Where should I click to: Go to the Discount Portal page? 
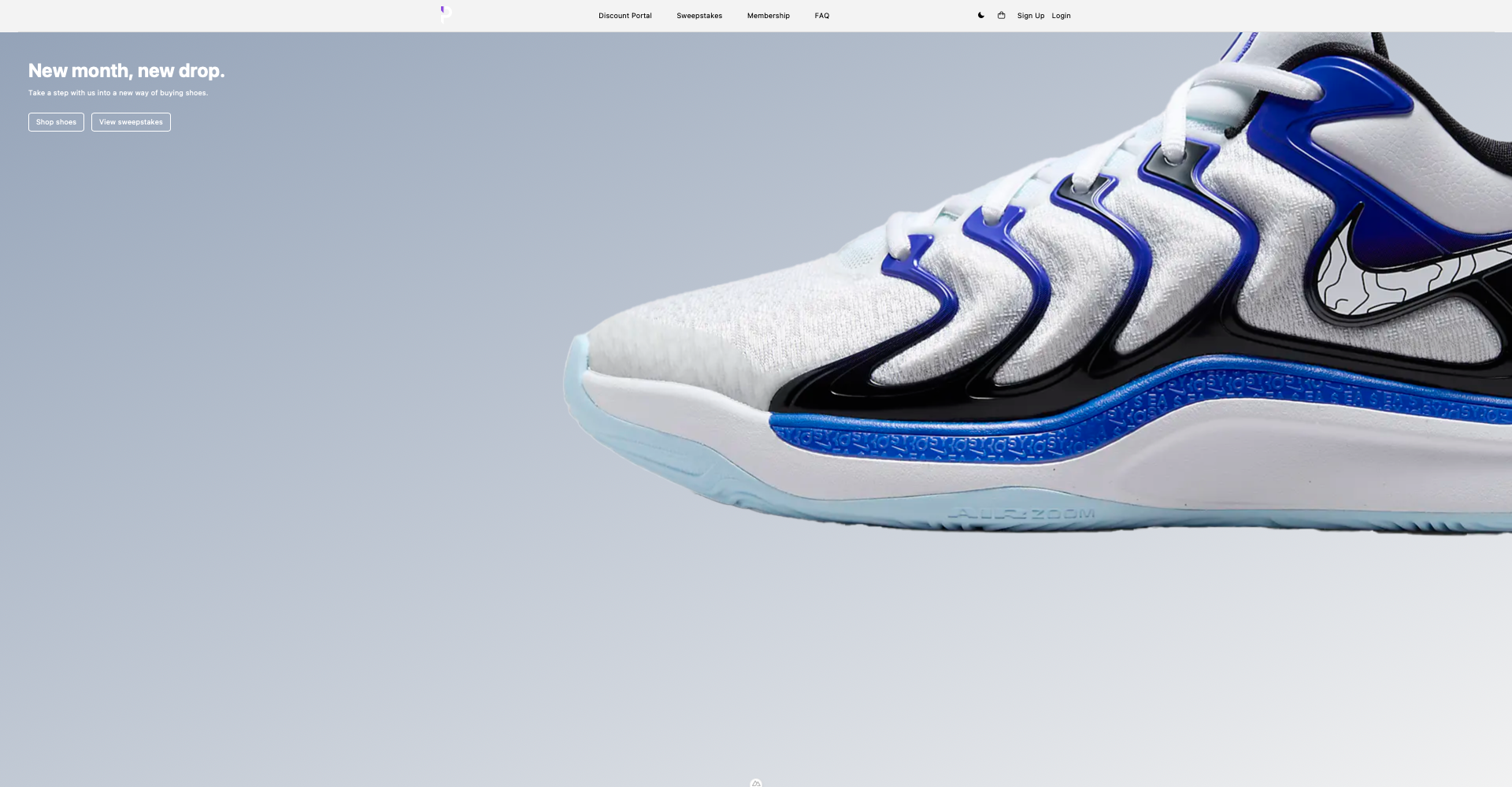tap(624, 16)
